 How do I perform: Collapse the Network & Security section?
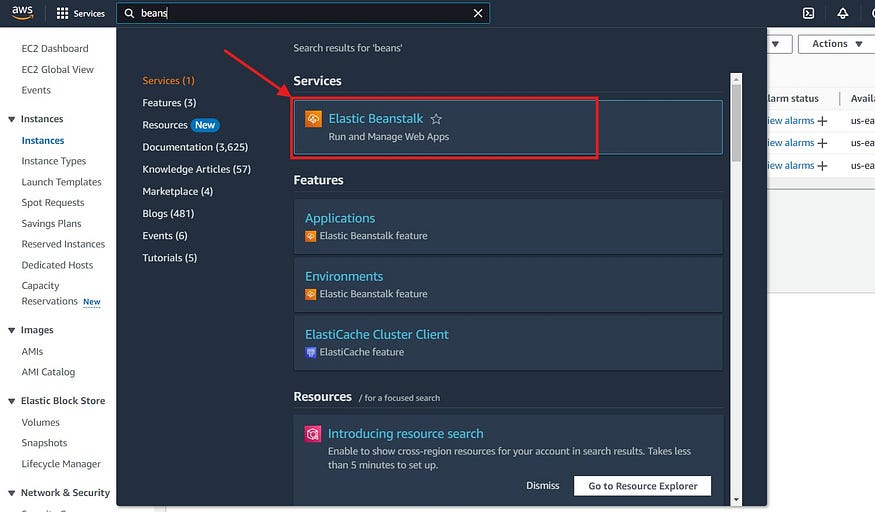coord(12,493)
